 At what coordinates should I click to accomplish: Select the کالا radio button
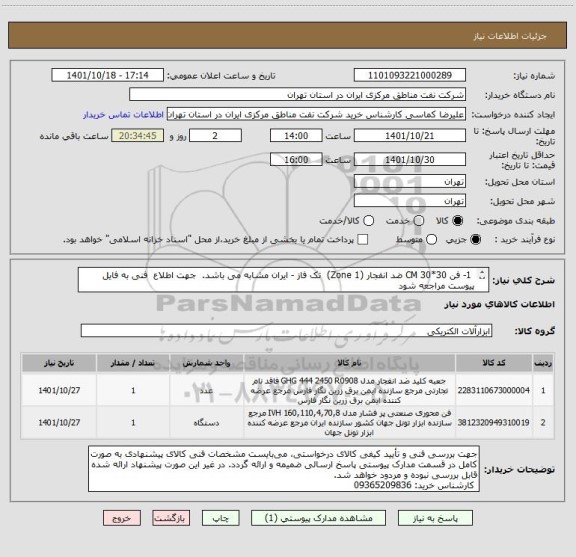pyautogui.click(x=457, y=221)
